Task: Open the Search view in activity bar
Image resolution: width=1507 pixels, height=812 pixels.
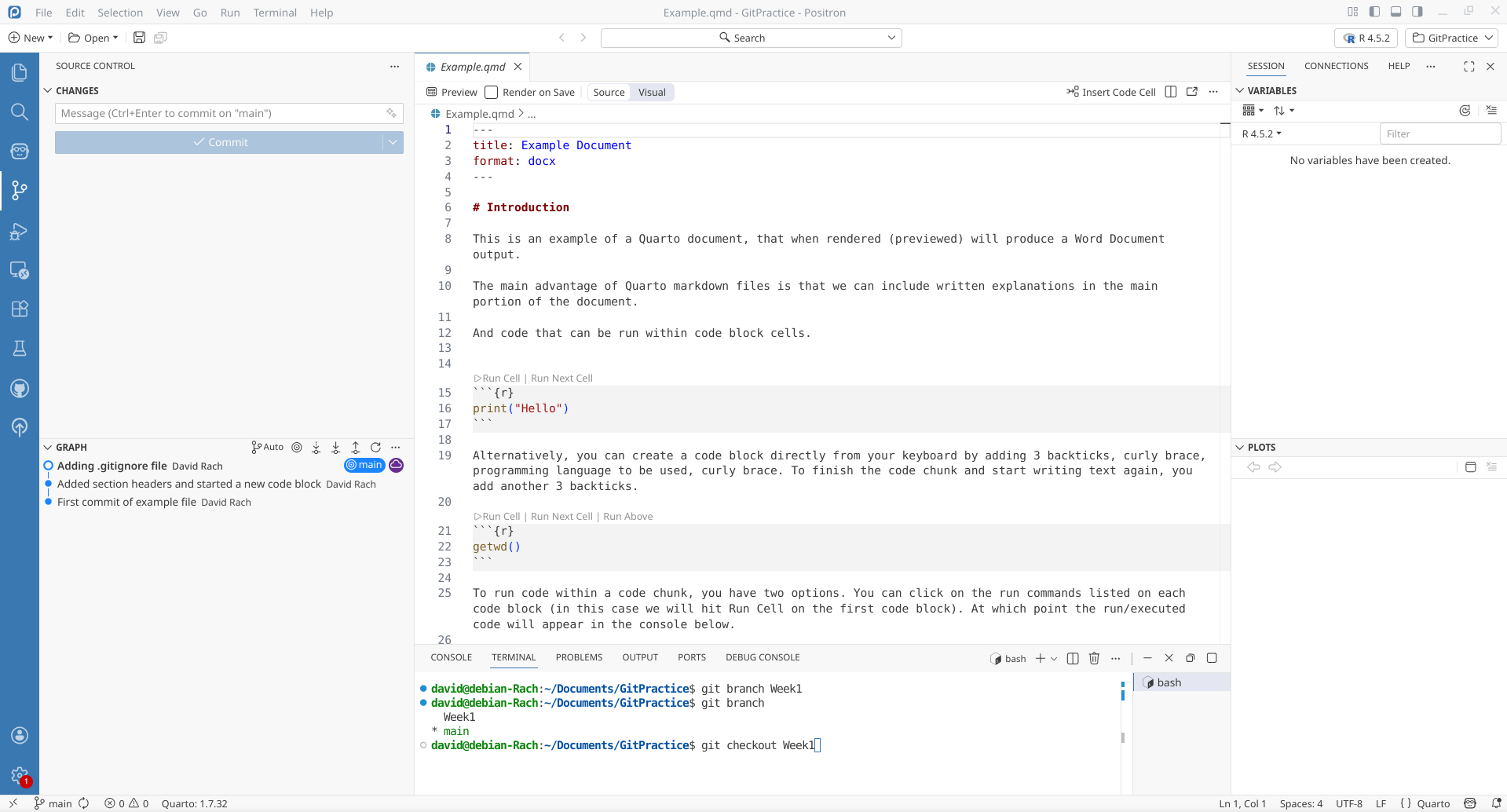Action: (x=20, y=112)
